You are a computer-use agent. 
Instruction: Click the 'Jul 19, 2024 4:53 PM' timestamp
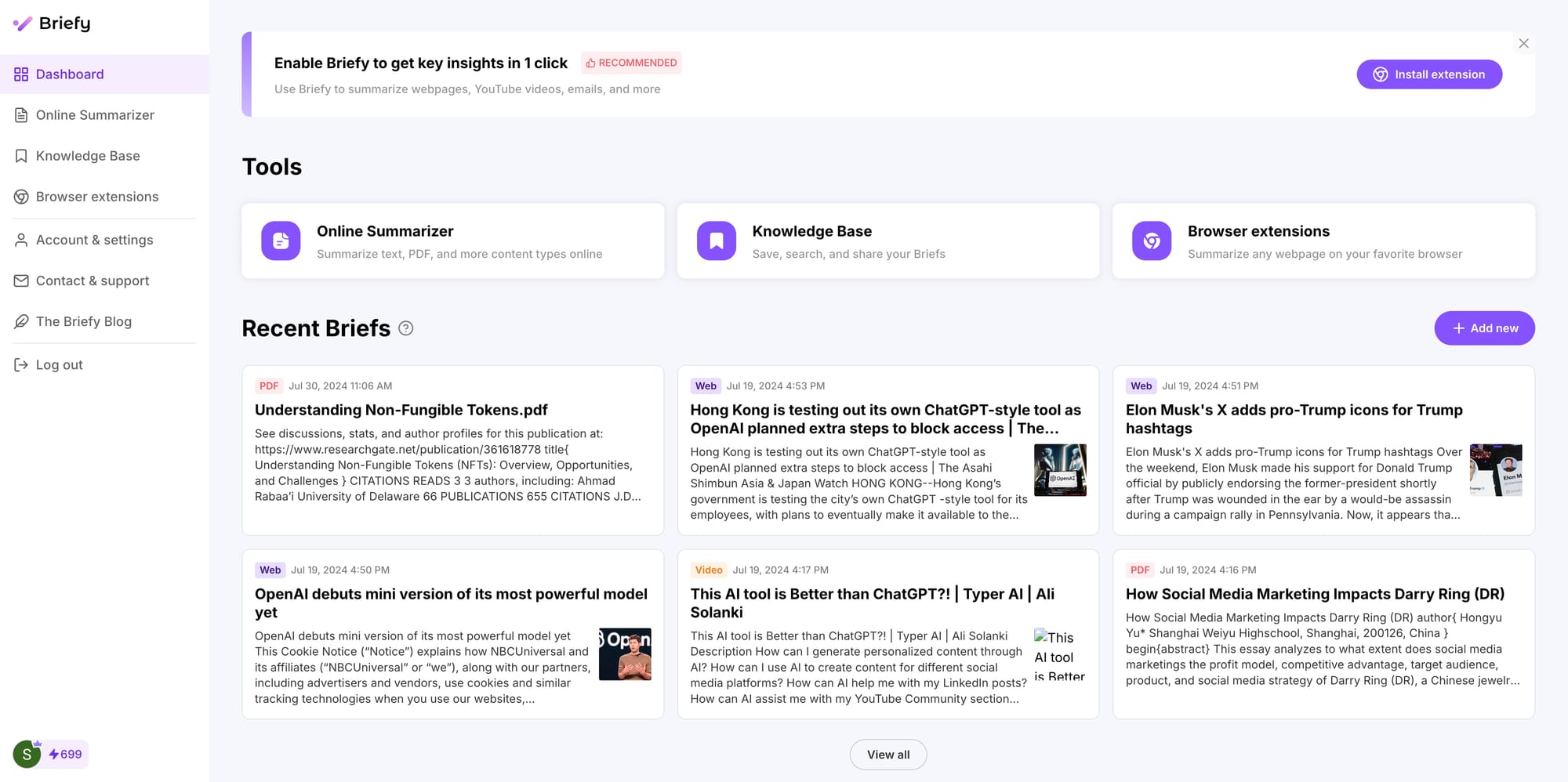tap(775, 386)
